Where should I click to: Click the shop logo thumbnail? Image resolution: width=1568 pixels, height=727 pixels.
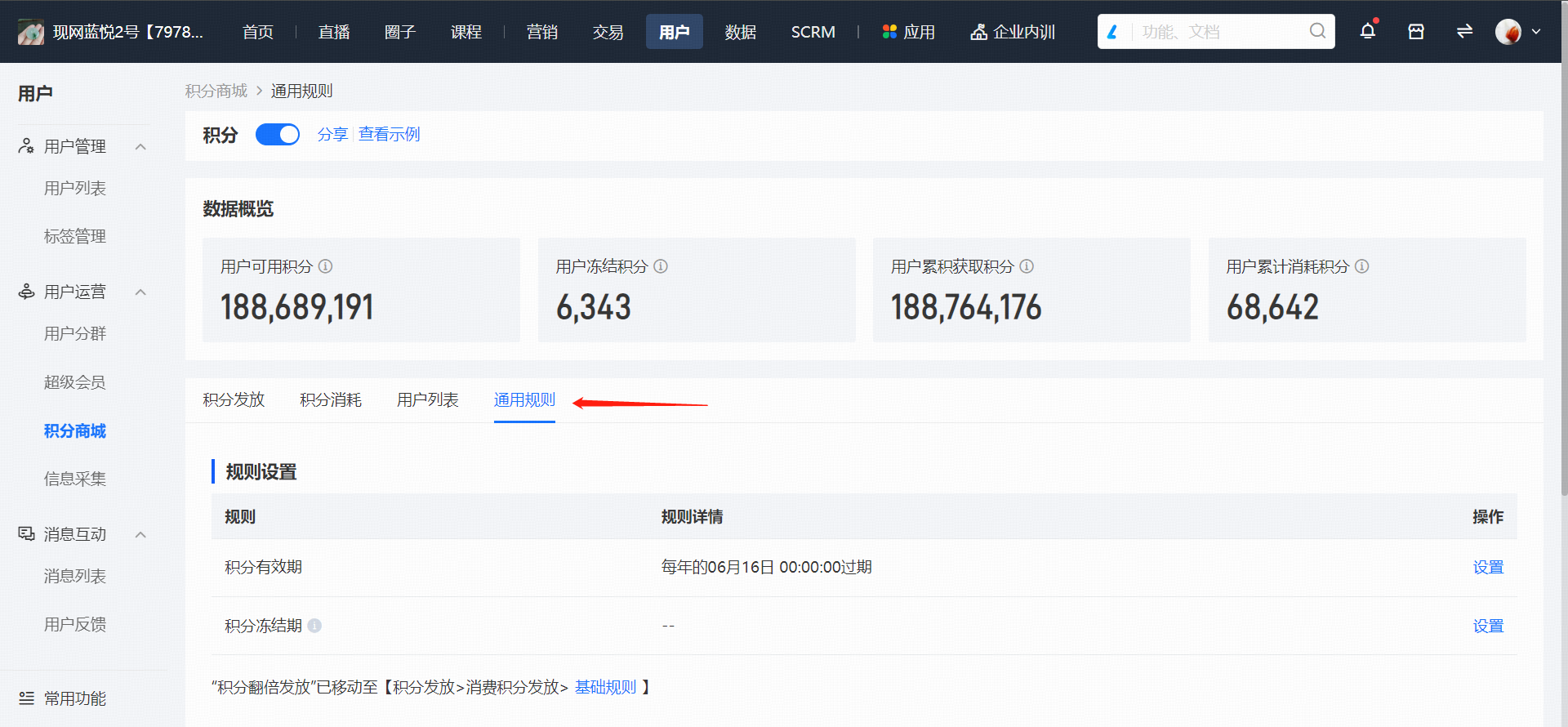tap(31, 32)
